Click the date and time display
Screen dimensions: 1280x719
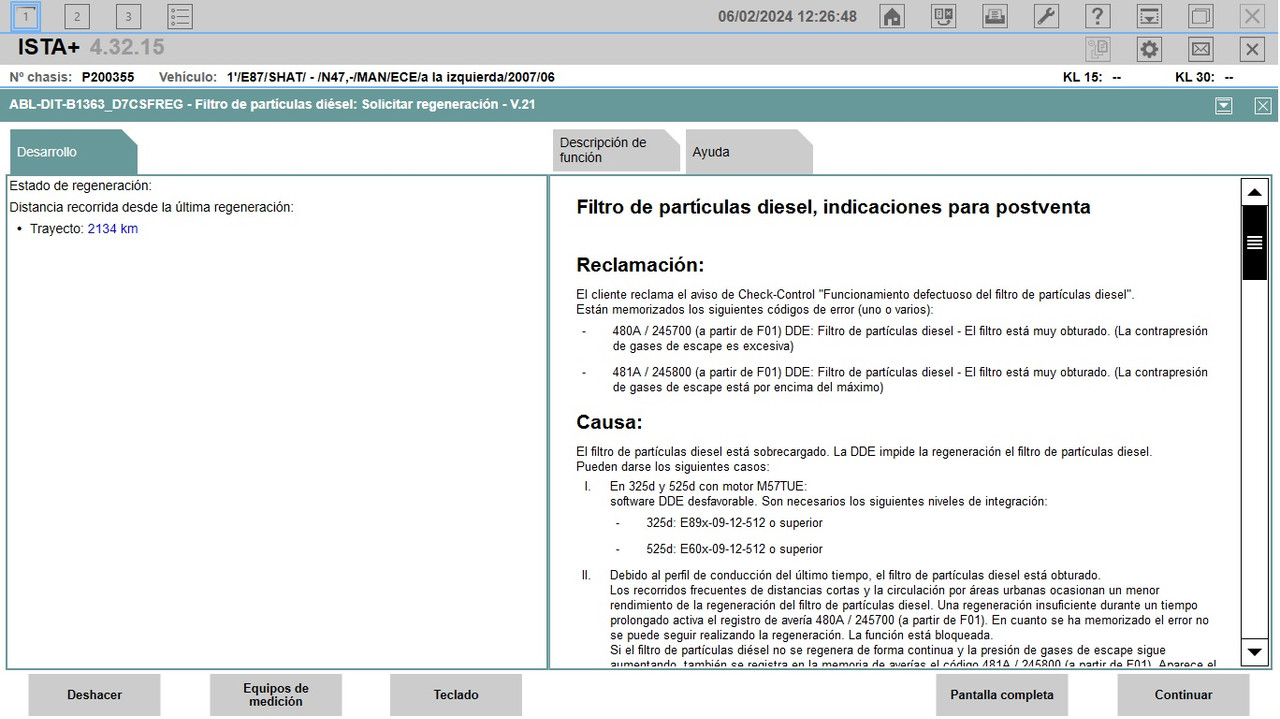coord(787,16)
